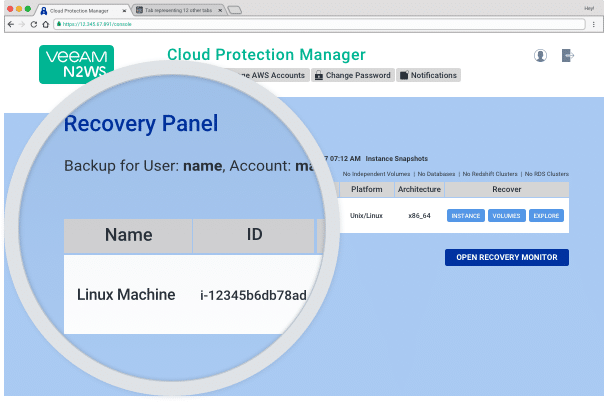Switch to the tab representing 12 other tabs
This screenshot has width=604, height=402.
click(178, 10)
